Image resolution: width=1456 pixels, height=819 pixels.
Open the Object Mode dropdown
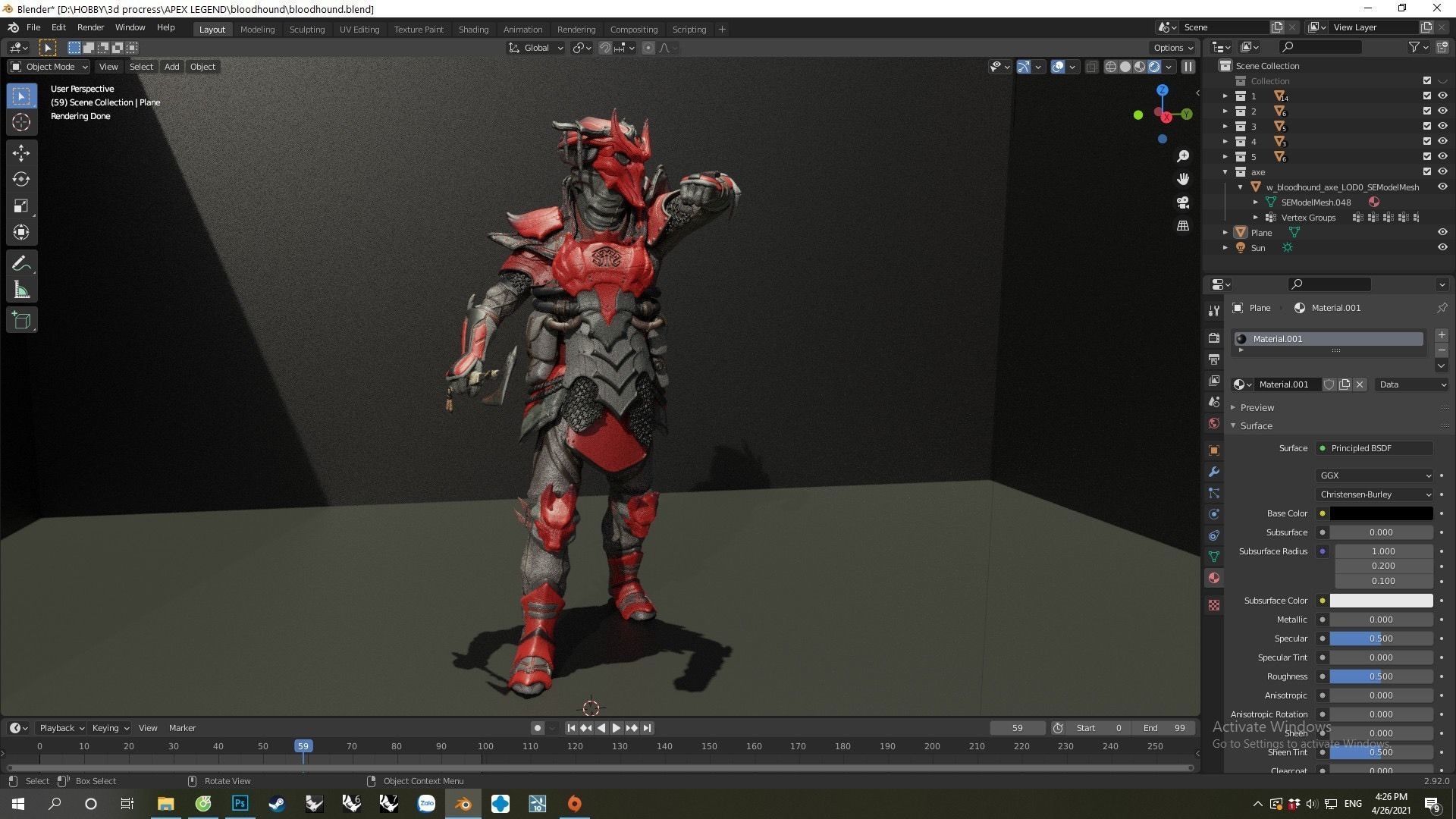(49, 67)
